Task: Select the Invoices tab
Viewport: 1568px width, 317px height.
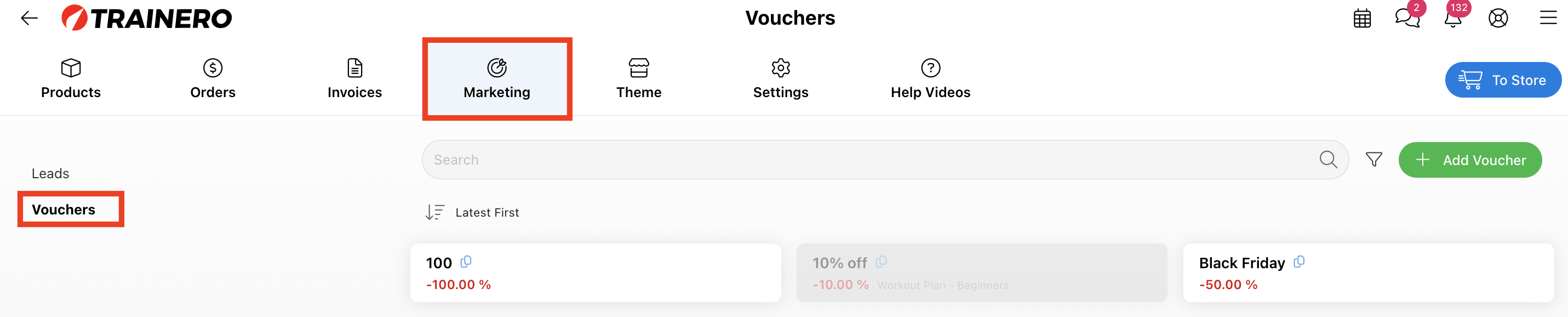Action: (354, 78)
